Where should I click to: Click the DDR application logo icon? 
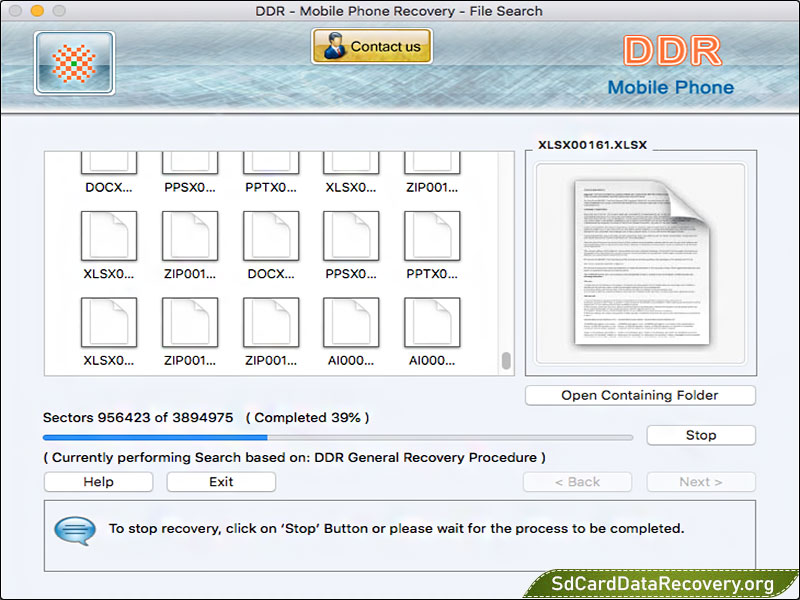[x=74, y=63]
